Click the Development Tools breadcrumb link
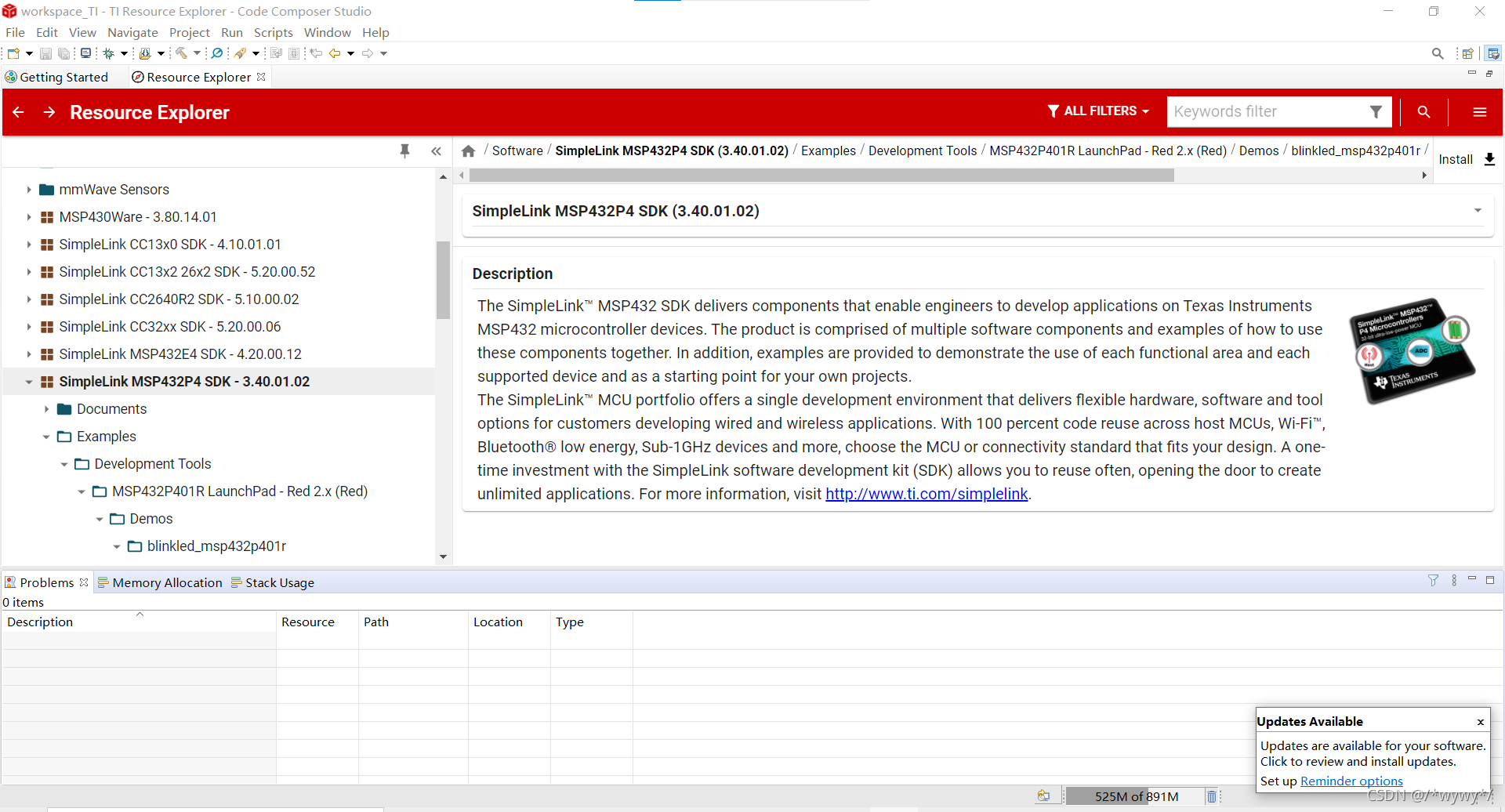This screenshot has width=1505, height=812. coord(923,150)
